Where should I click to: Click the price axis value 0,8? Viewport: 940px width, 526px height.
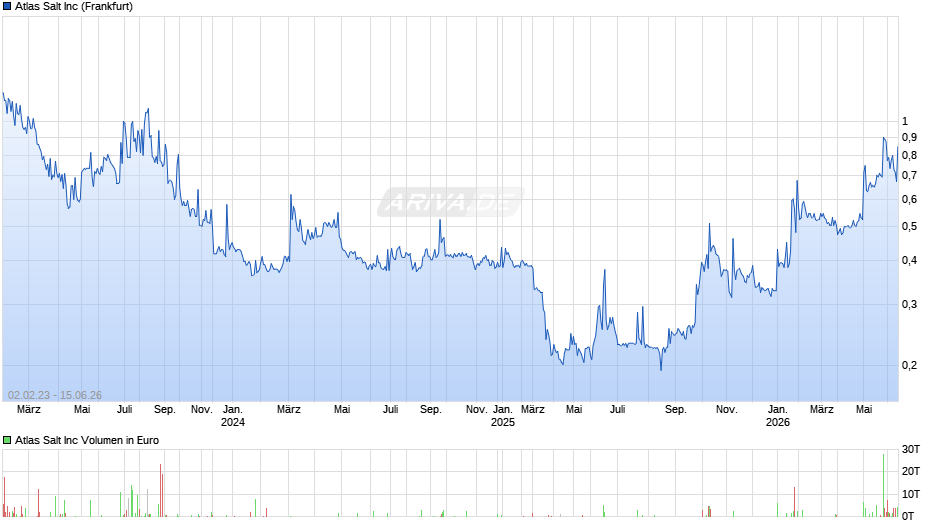tap(909, 155)
